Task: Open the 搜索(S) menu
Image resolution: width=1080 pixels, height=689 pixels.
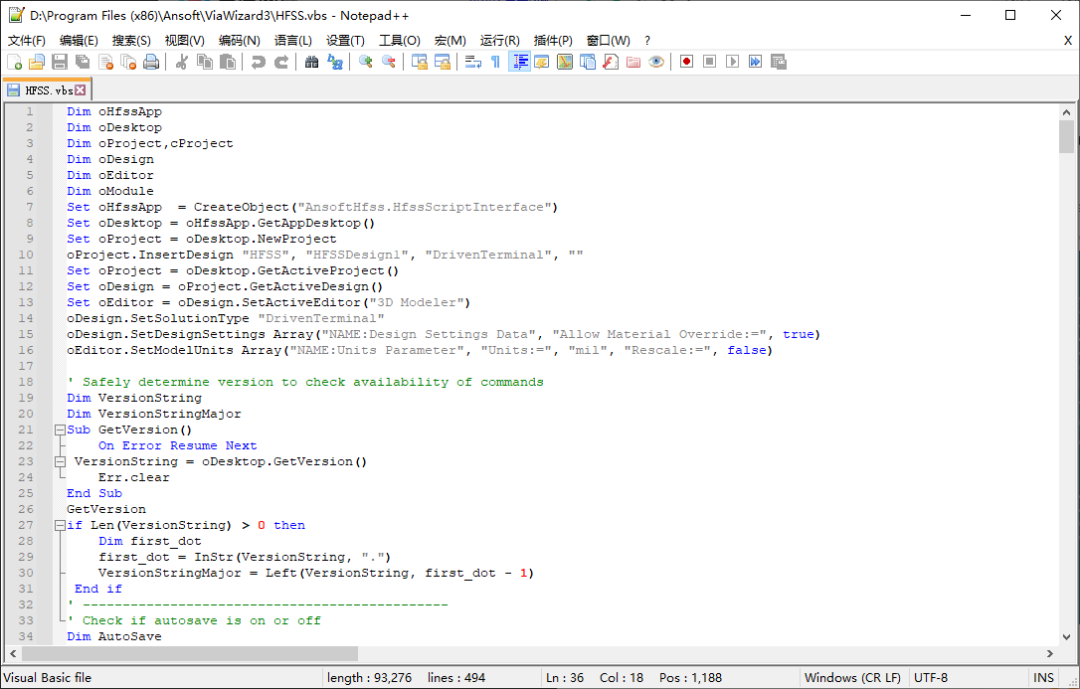Action: coord(131,41)
